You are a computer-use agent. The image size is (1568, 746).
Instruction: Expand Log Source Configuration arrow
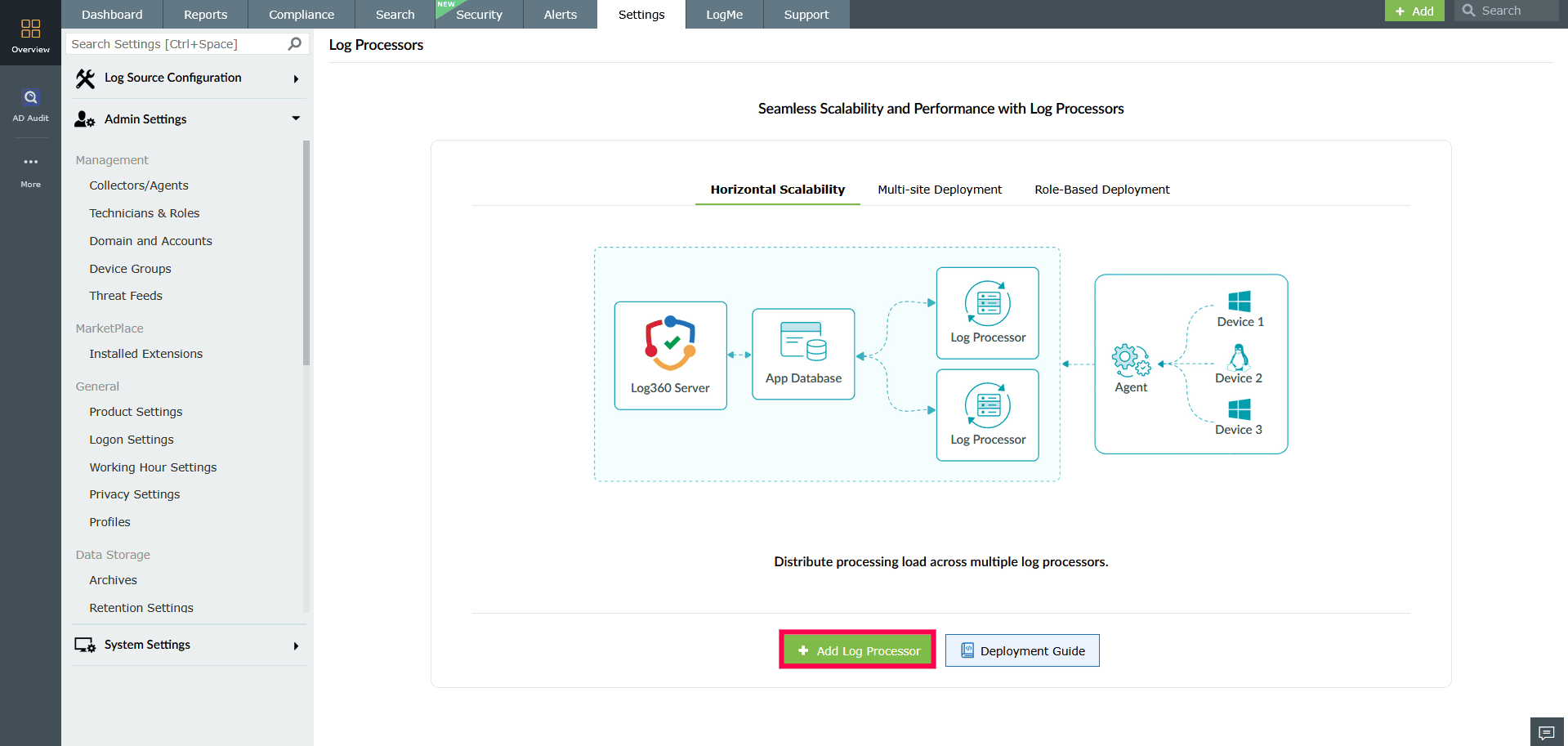[296, 79]
